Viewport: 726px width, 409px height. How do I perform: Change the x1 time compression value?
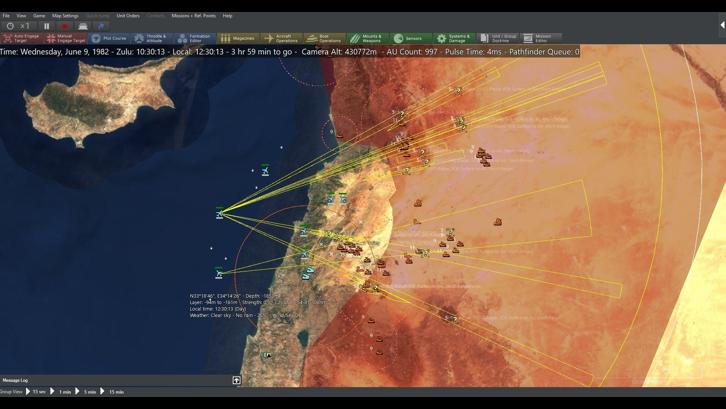(x=25, y=26)
